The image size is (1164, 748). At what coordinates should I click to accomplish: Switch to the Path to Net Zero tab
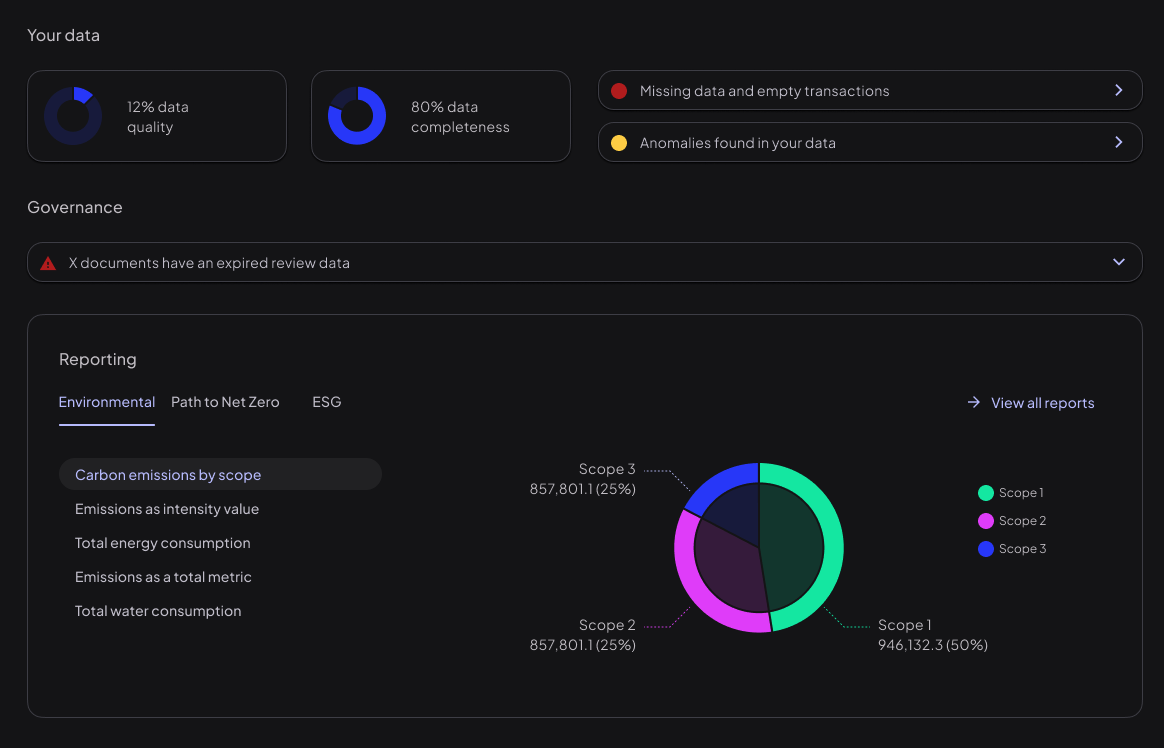click(225, 402)
